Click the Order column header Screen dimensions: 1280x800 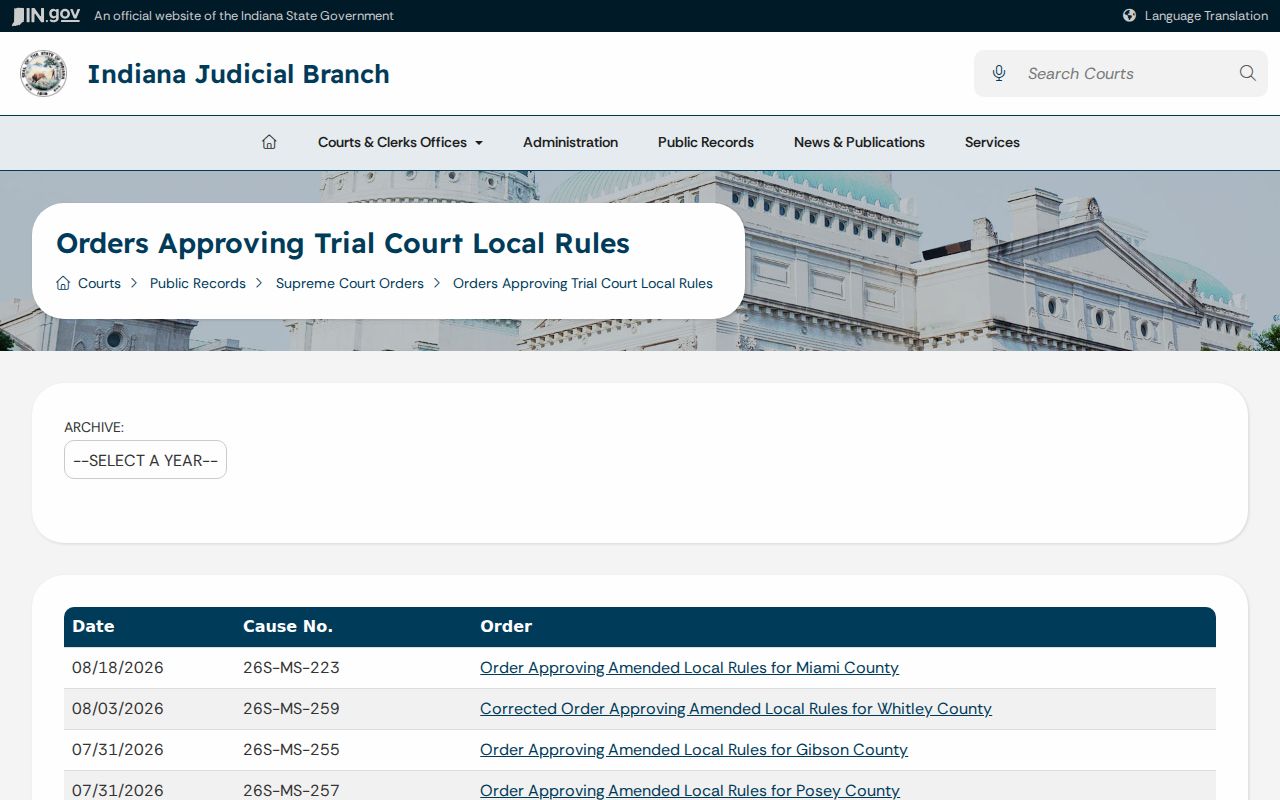point(506,626)
